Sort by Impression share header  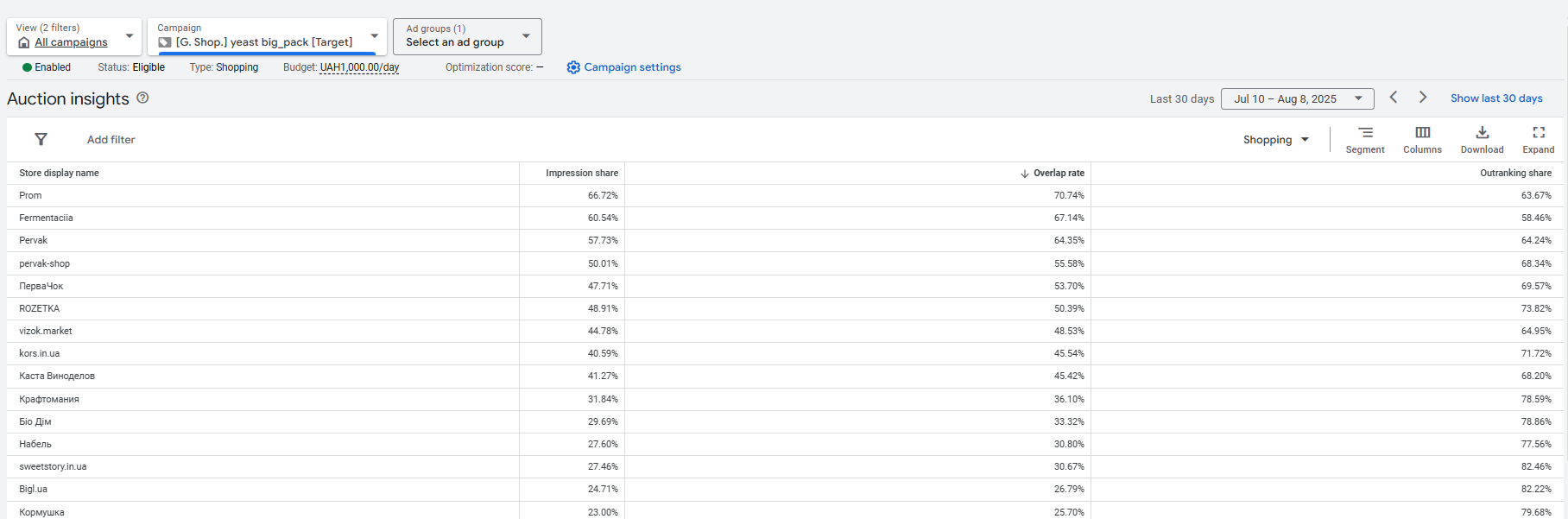582,174
